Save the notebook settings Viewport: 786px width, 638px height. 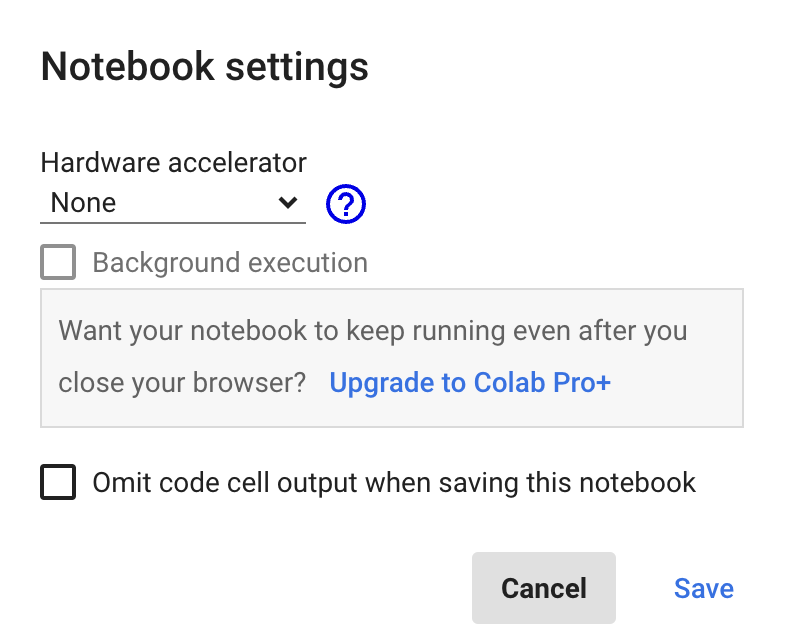point(703,588)
